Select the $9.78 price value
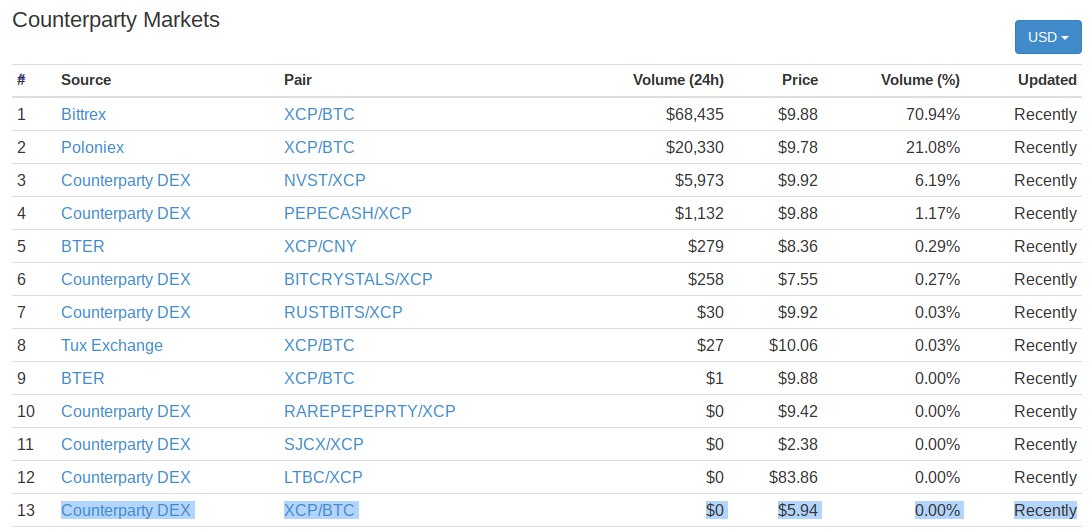Viewport: 1089px width, 532px height. [798, 147]
